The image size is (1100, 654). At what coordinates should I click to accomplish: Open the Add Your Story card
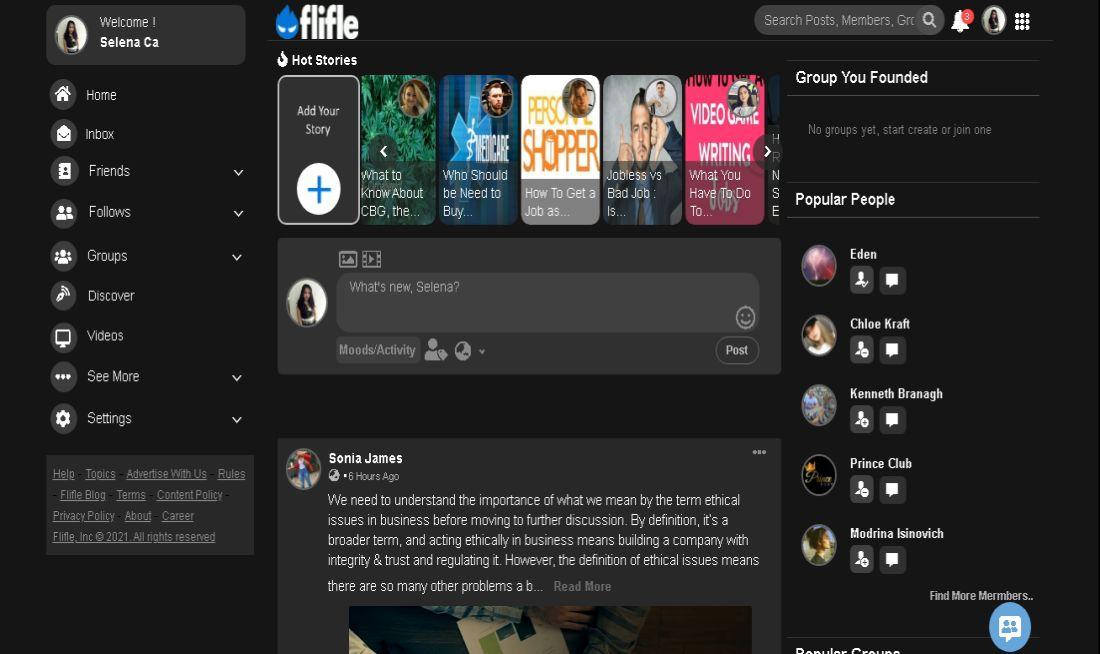coord(318,150)
